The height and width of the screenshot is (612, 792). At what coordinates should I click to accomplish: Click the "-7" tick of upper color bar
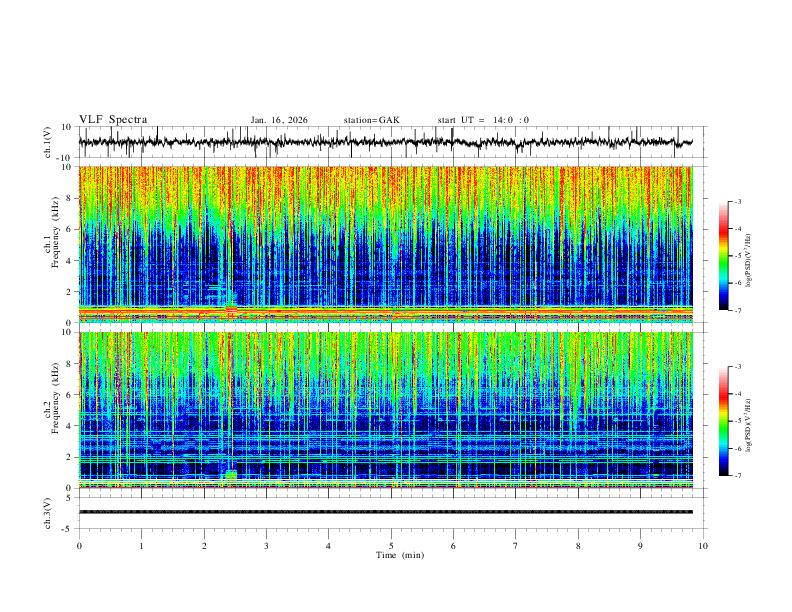pyautogui.click(x=737, y=310)
